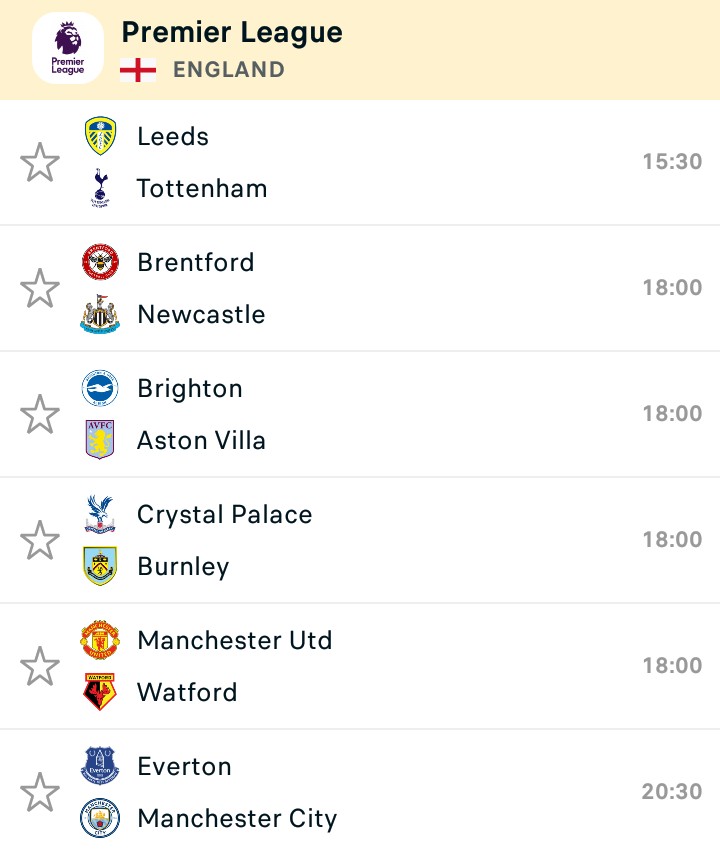The image size is (720, 853).
Task: Click the Aston Villa crest
Action: pyautogui.click(x=100, y=440)
